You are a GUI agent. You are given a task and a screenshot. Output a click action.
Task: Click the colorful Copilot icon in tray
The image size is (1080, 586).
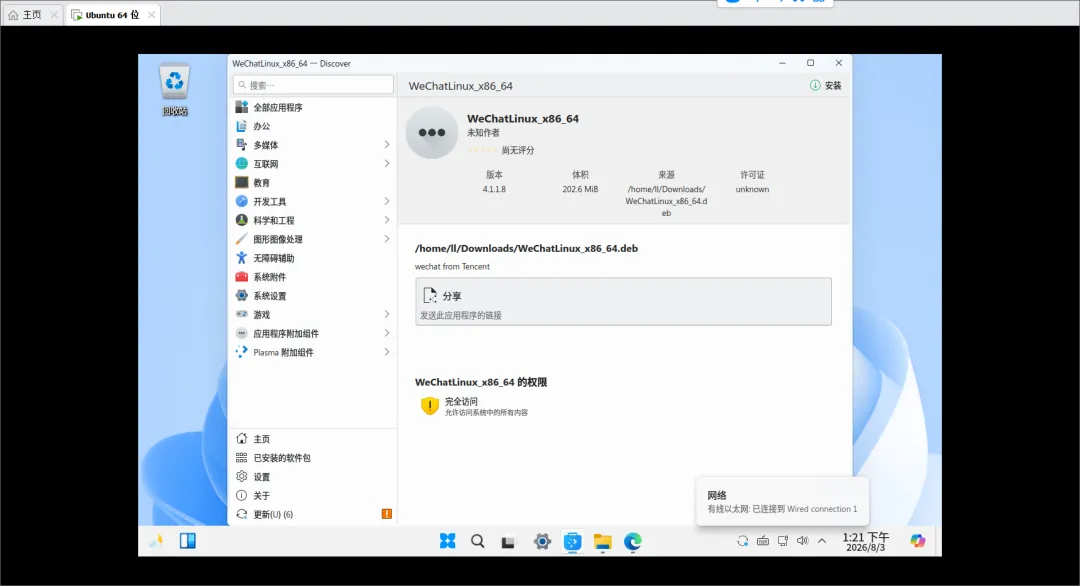click(917, 541)
